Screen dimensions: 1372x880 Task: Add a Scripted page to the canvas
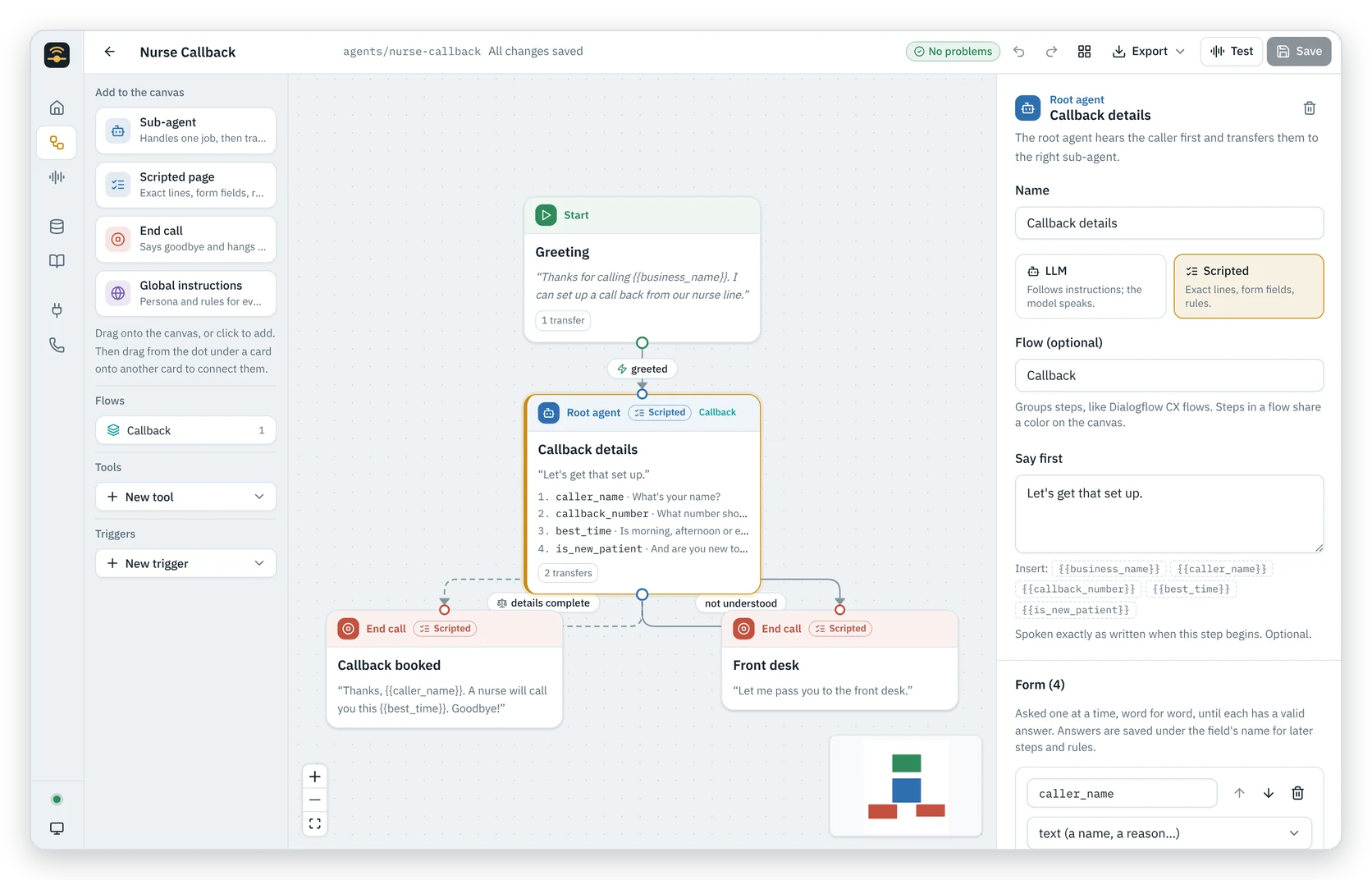185,185
